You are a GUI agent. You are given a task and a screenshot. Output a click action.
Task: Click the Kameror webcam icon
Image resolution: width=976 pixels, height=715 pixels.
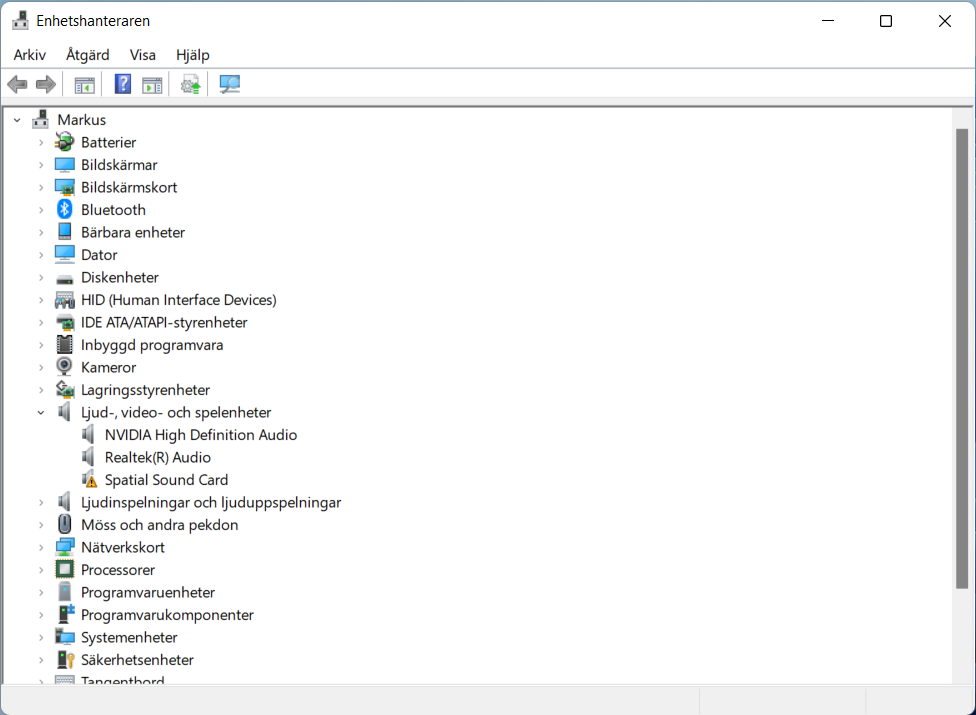[x=65, y=367]
